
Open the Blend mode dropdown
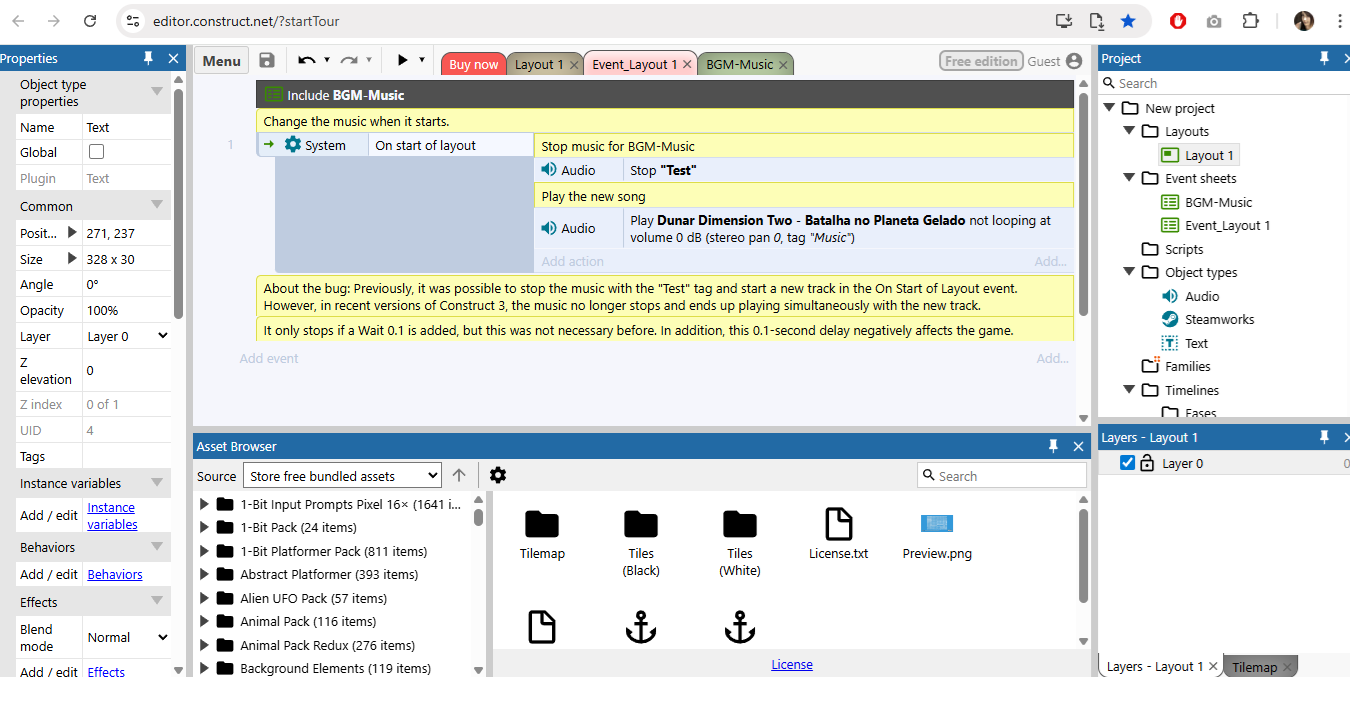pos(127,637)
